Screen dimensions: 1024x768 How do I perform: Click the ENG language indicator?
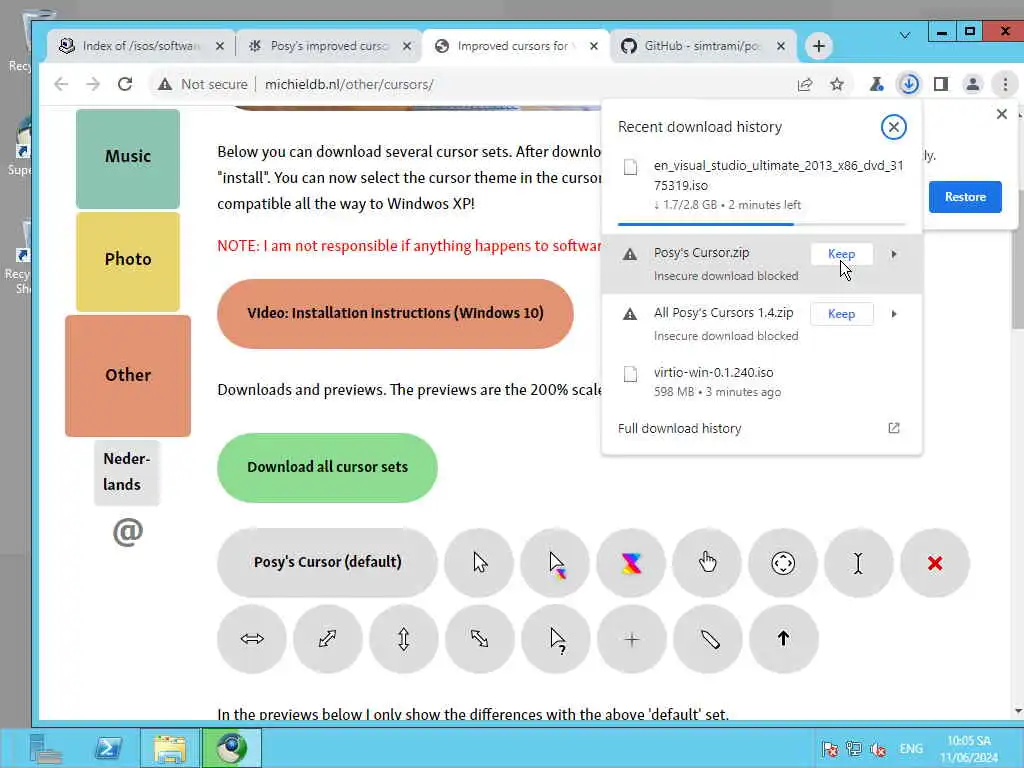tap(911, 748)
